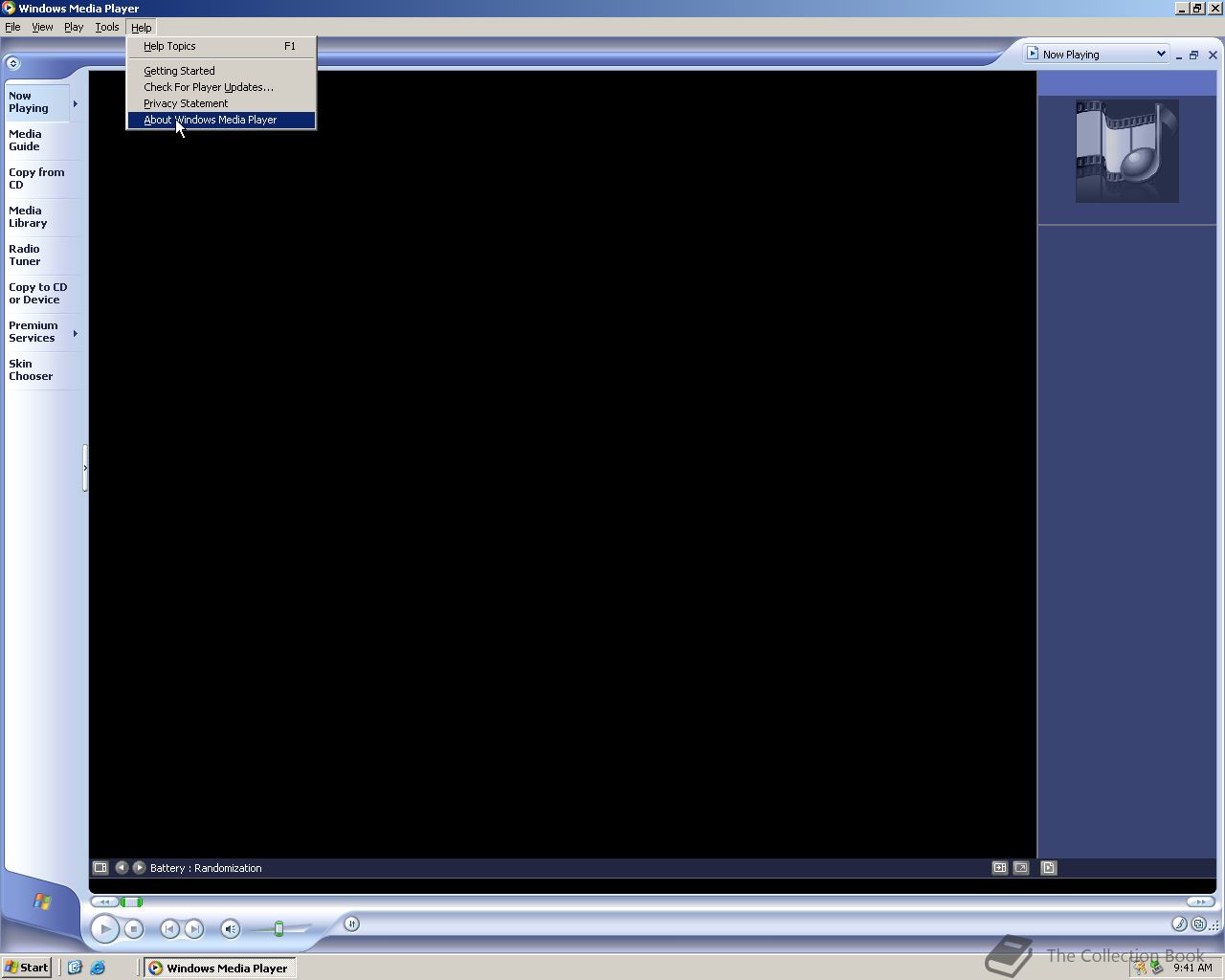Viewport: 1225px width, 980px height.
Task: Open the Windows Start menu
Action: coord(27,968)
